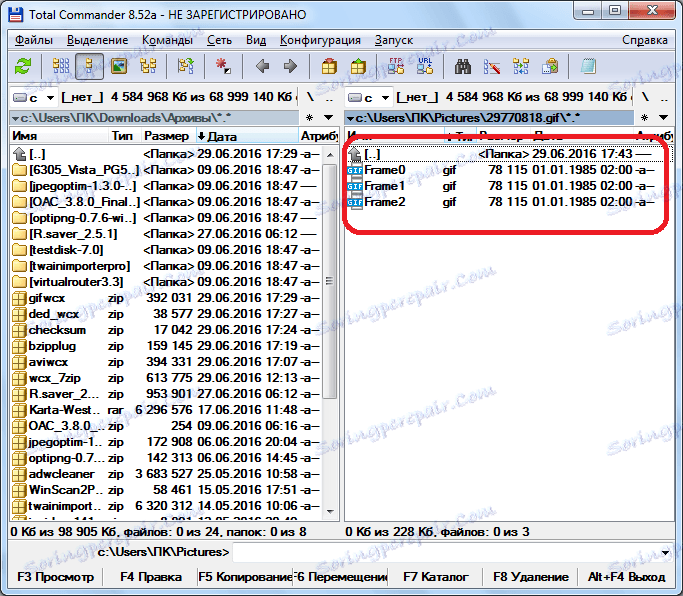Click the left panel vertical scrollbar thumb
The height and width of the screenshot is (596, 683).
coord(330,281)
